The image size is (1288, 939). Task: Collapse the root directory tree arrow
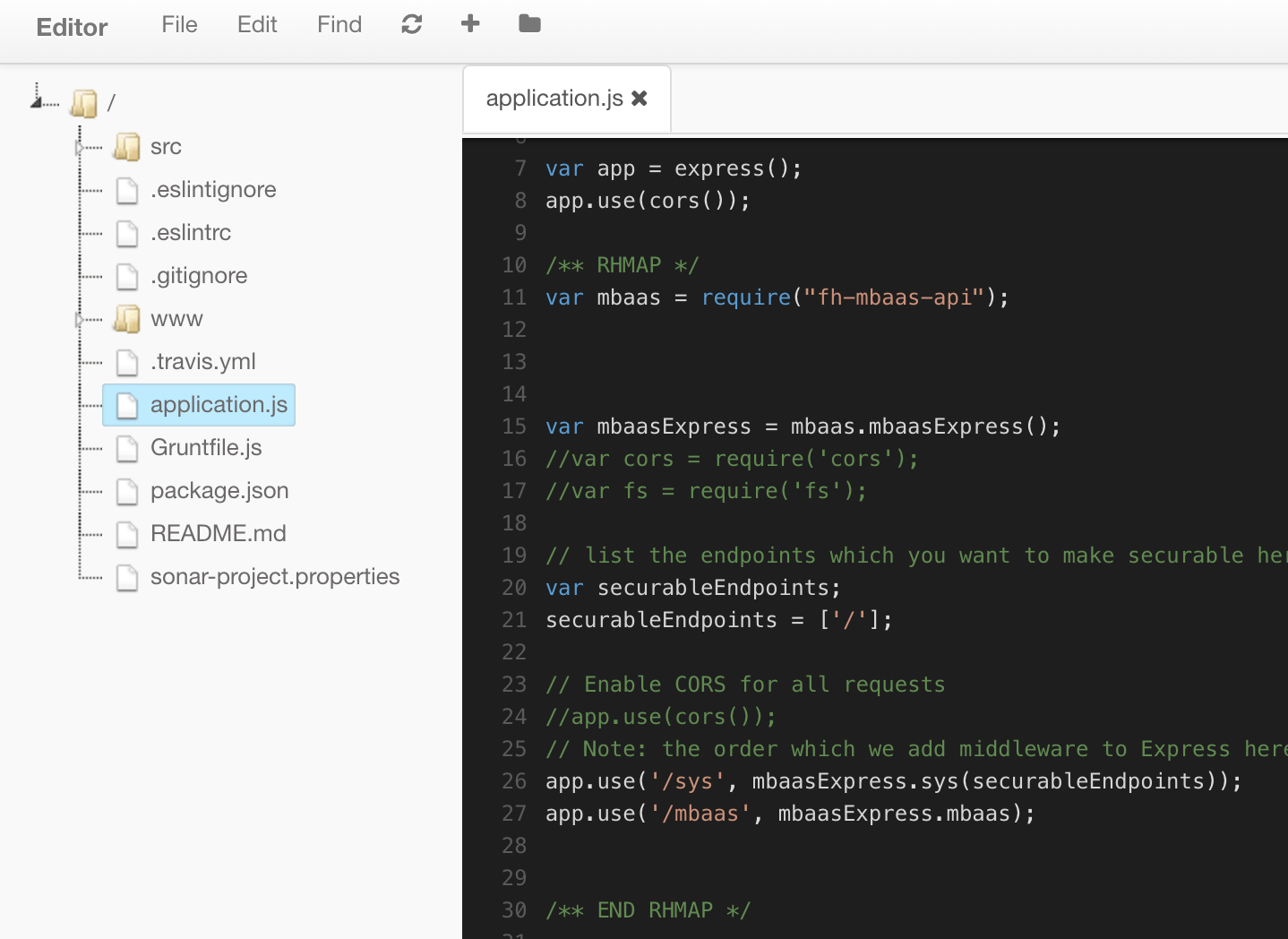pos(37,103)
